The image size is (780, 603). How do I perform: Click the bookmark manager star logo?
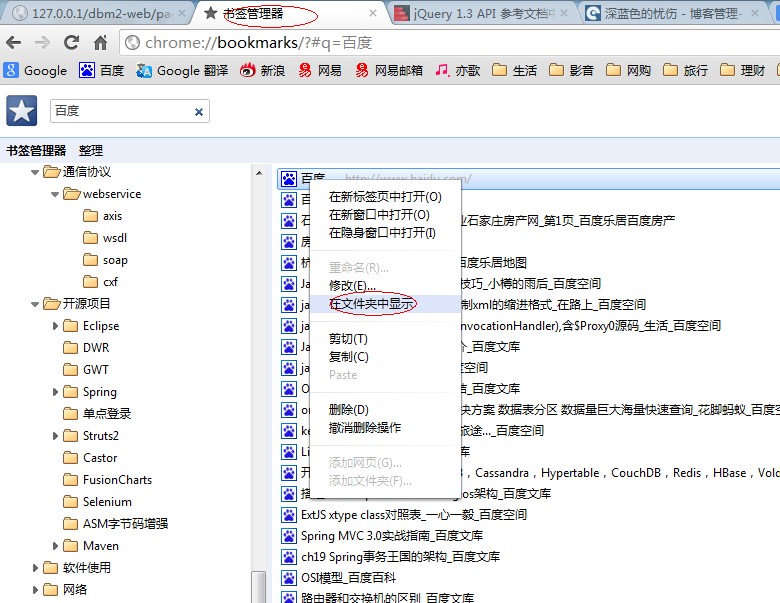point(21,110)
